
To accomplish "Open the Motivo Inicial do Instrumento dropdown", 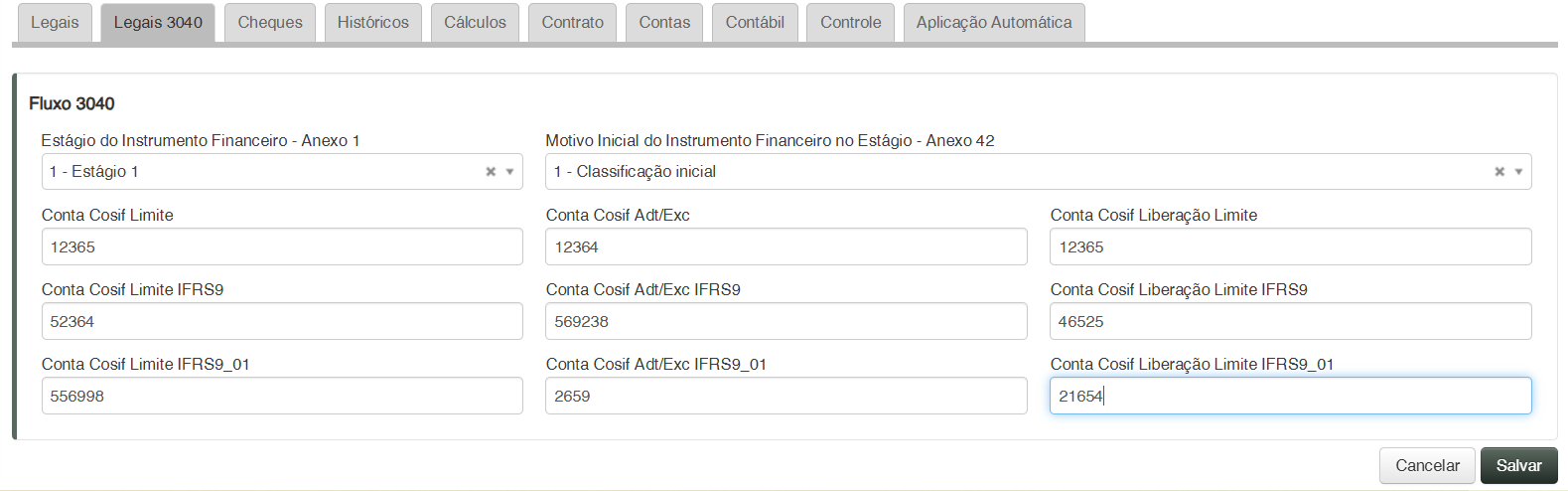I will (x=1518, y=172).
